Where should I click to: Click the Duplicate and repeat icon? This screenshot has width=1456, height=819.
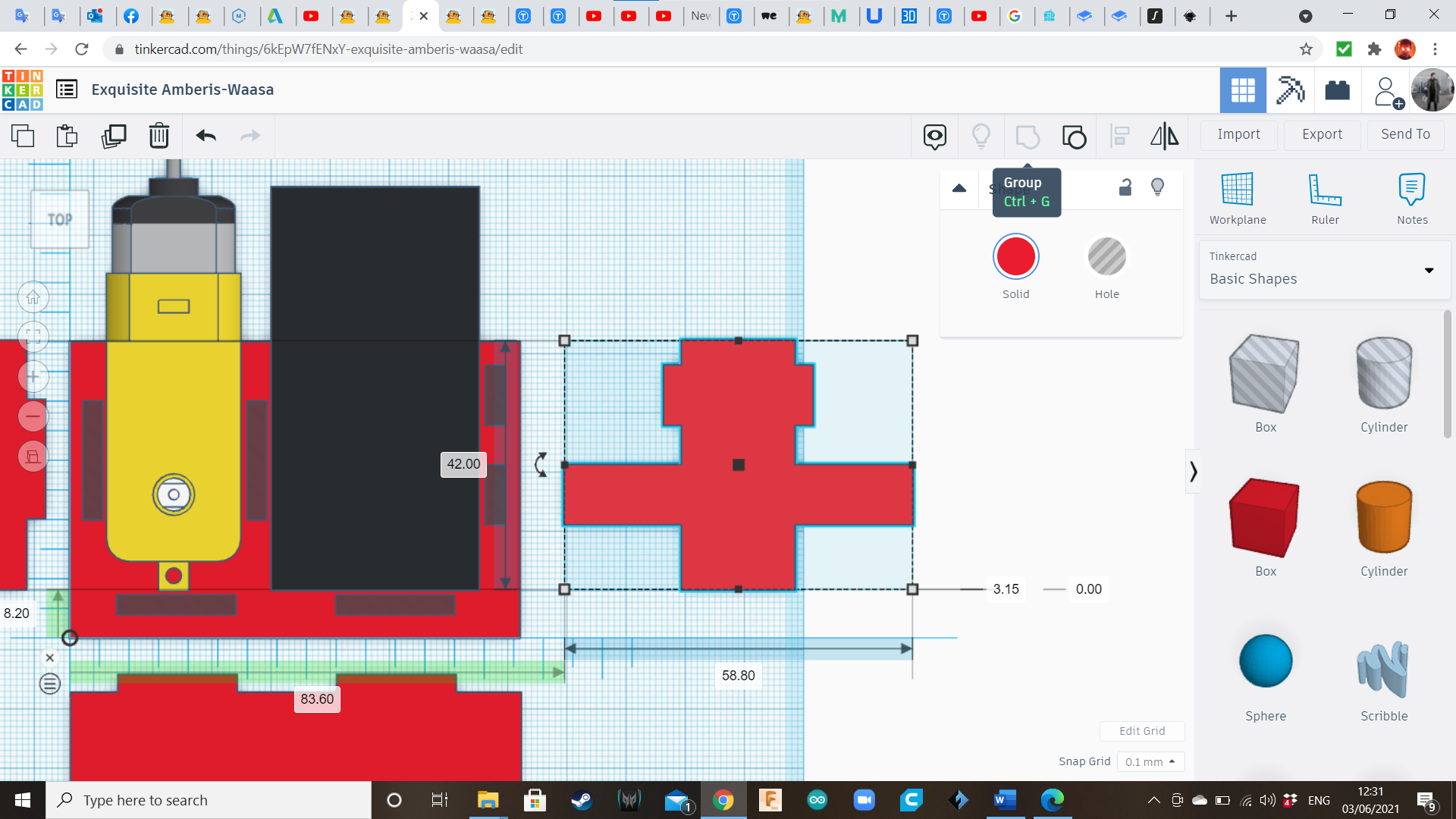(114, 136)
